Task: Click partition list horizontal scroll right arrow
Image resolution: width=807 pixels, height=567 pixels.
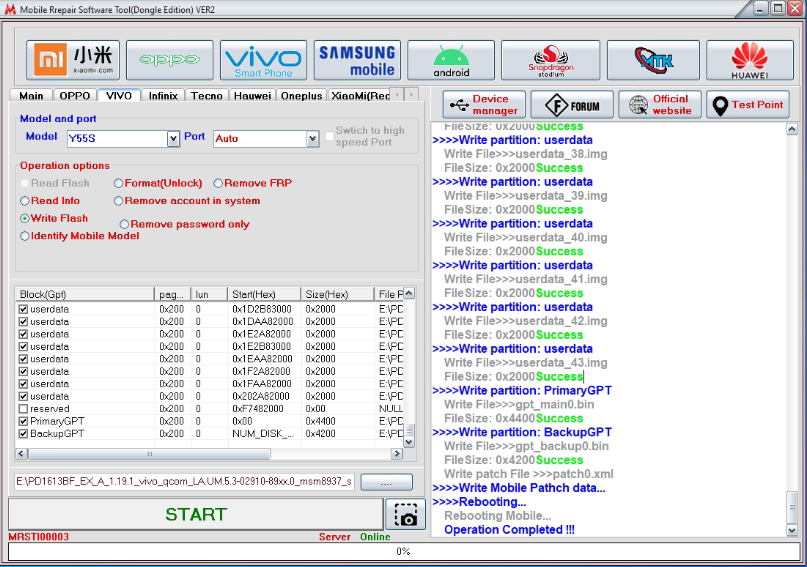Action: pyautogui.click(x=397, y=453)
